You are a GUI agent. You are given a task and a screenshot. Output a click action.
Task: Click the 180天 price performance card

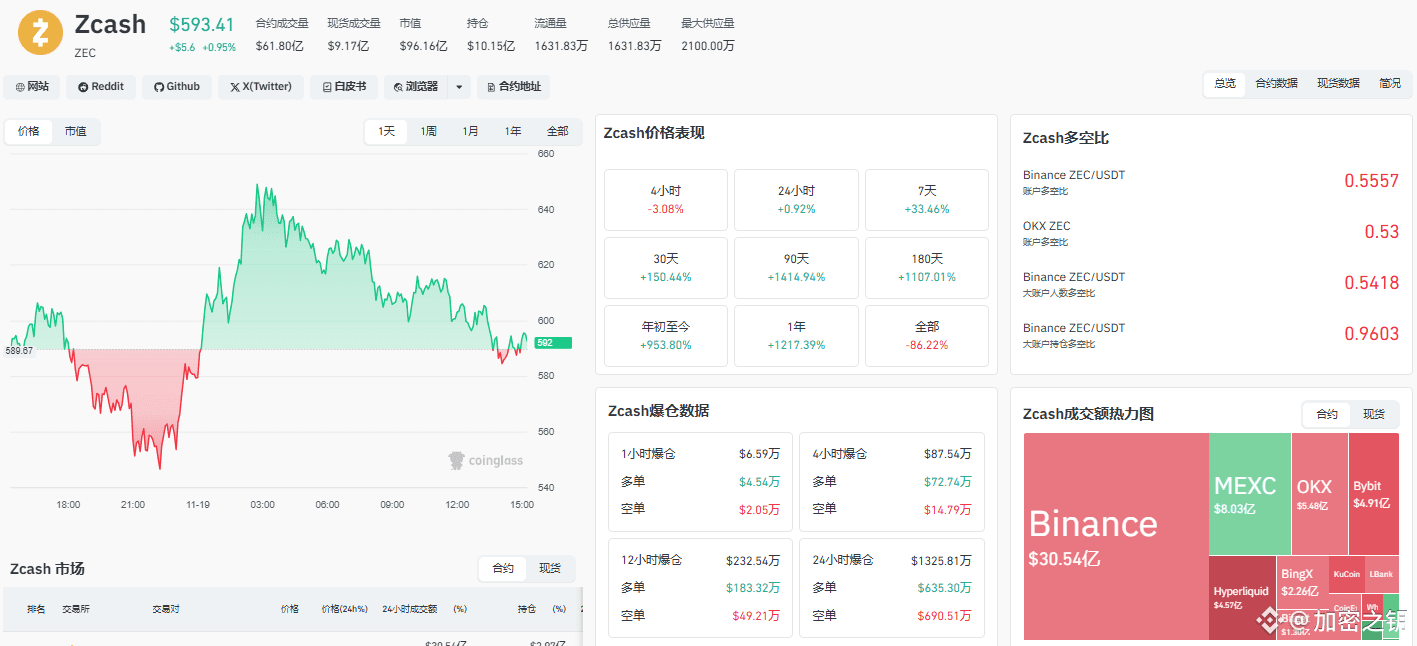click(x=927, y=267)
